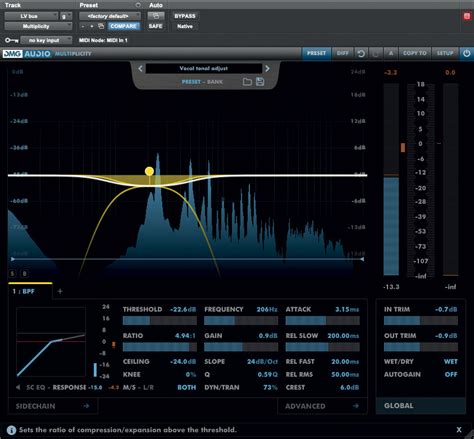474x439 pixels.
Task: Save preset using floppy disk icon
Action: click(x=260, y=82)
